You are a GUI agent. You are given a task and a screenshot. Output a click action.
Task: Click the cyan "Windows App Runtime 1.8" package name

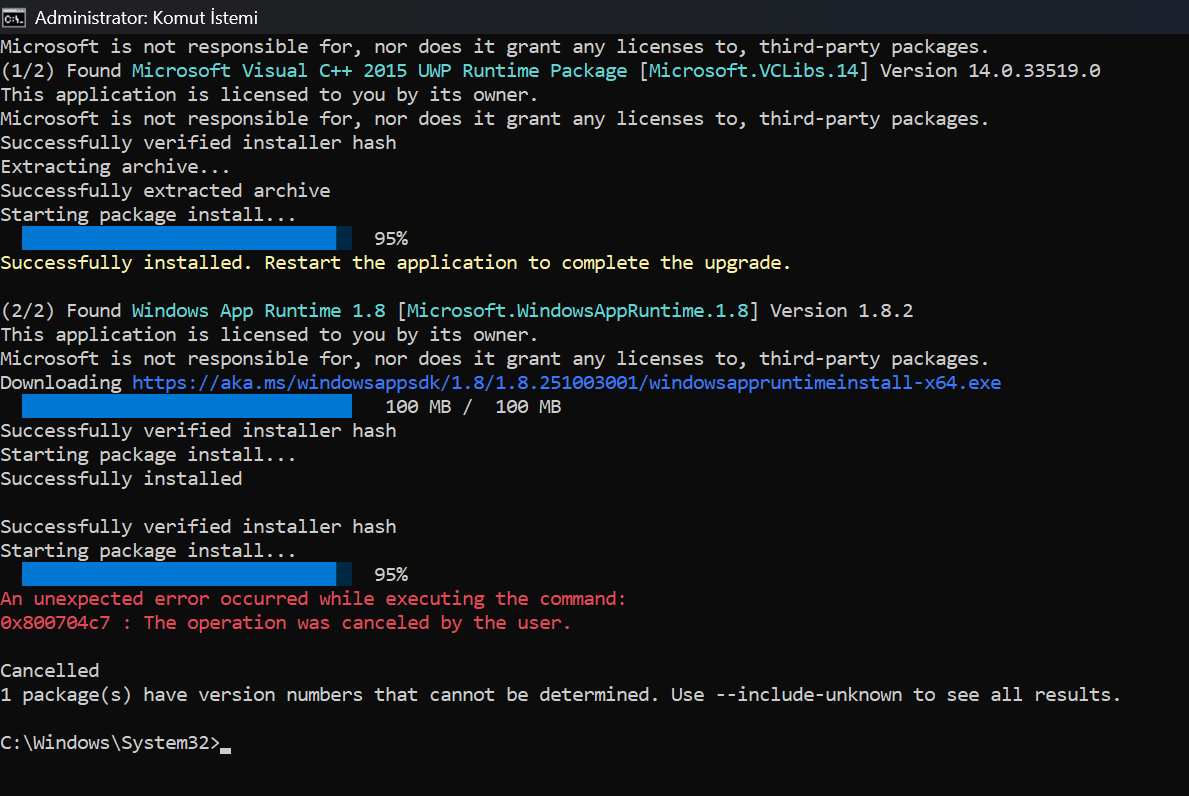click(x=258, y=311)
